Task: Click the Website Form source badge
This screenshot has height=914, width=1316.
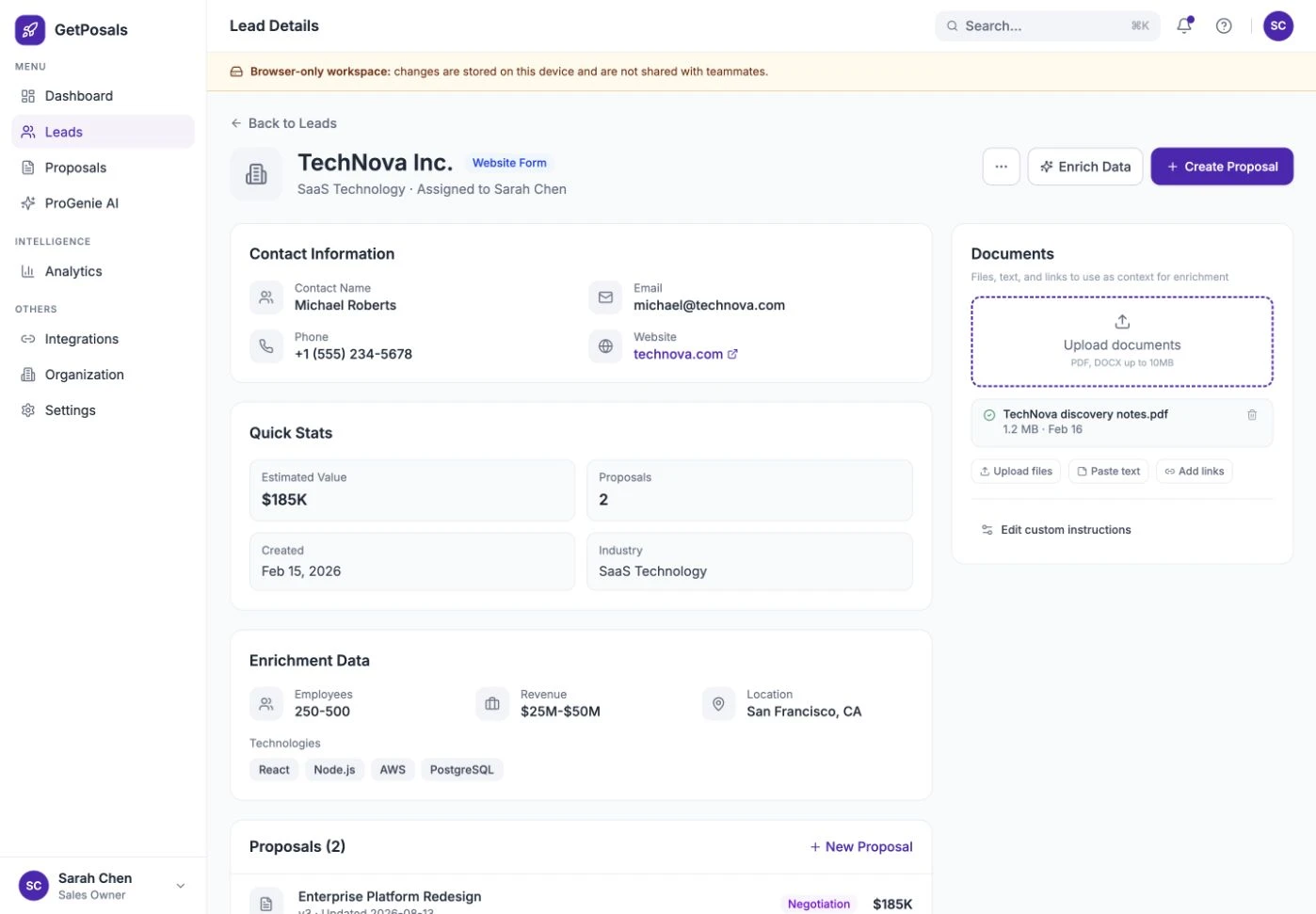Action: point(509,163)
